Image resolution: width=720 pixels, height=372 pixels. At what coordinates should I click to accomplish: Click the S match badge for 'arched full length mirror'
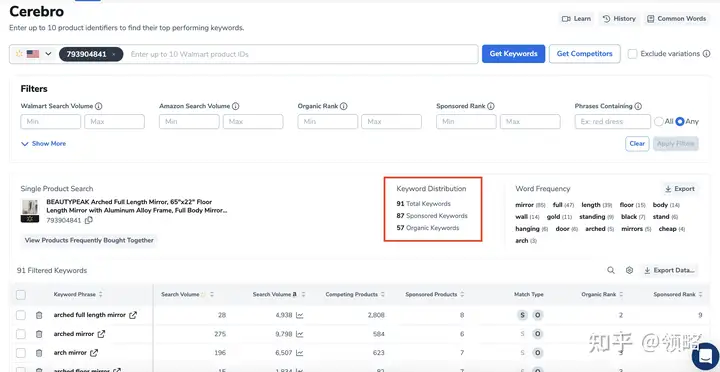pos(522,315)
